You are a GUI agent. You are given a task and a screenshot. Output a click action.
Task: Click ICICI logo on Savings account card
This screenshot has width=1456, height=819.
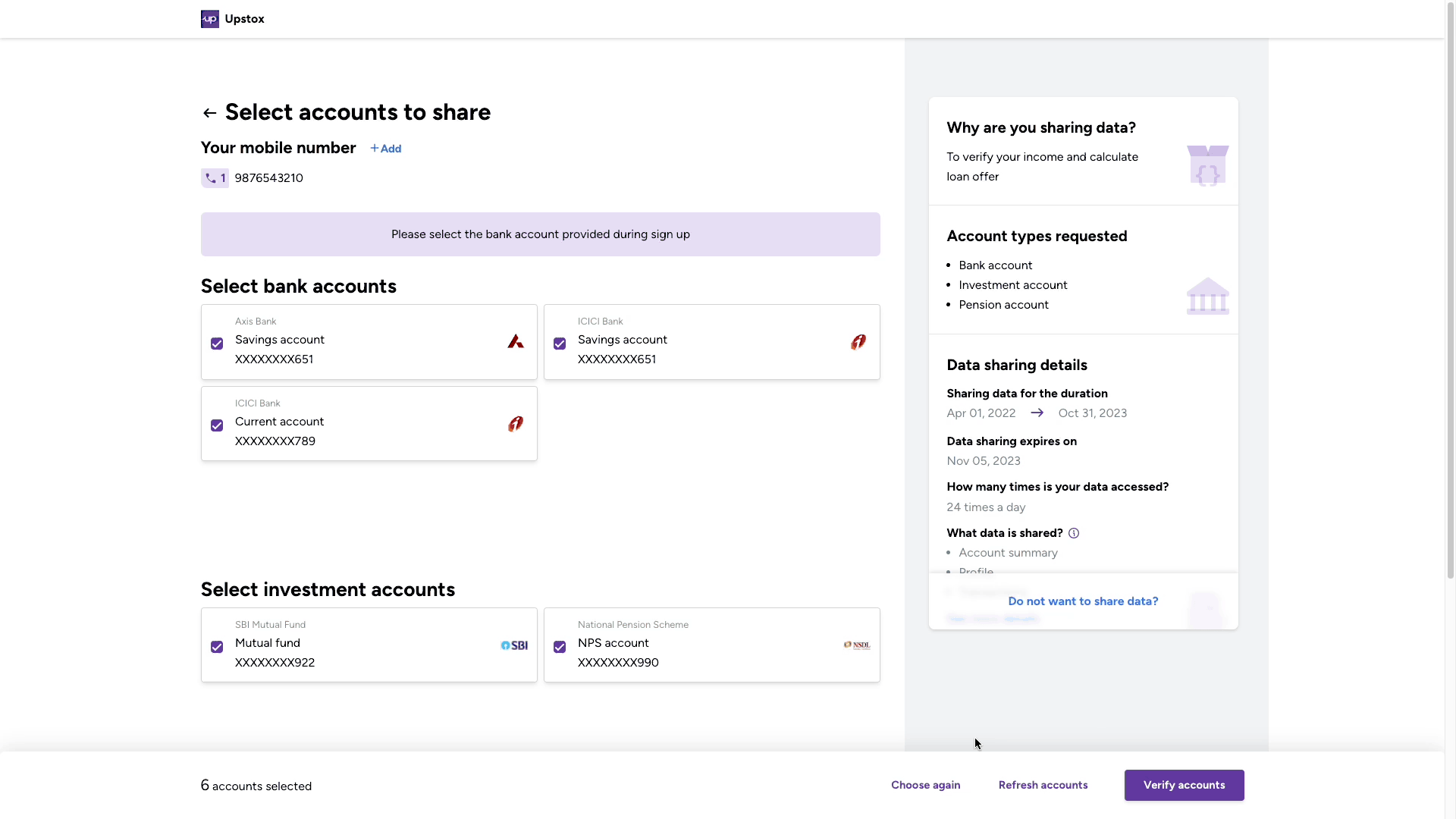click(x=858, y=342)
